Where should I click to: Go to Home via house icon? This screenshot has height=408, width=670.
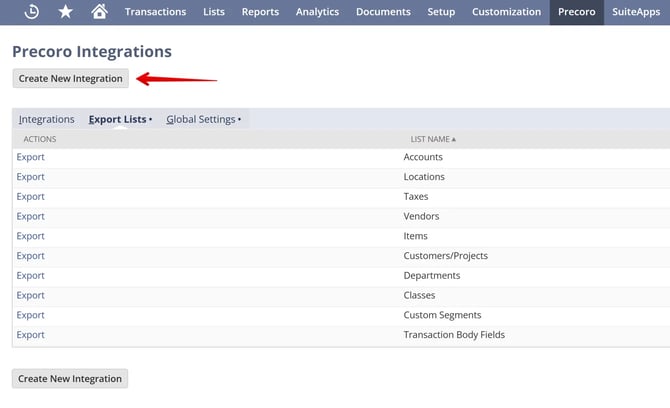point(98,12)
